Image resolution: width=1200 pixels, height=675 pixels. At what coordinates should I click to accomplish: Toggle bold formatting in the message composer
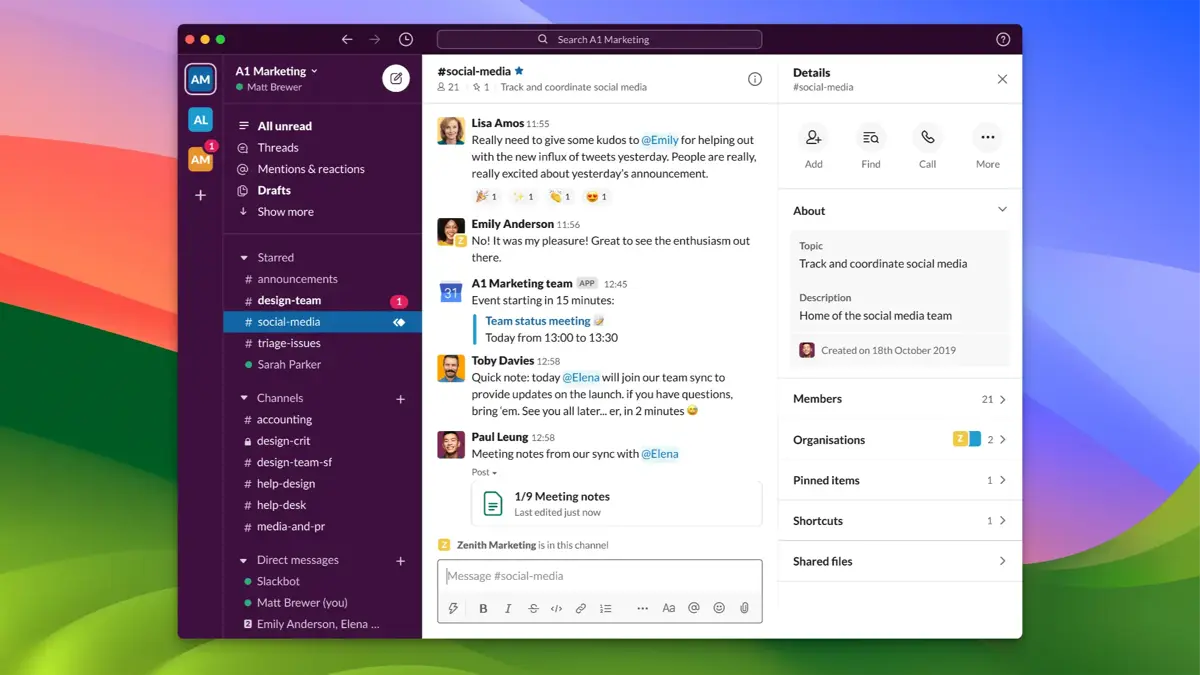pyautogui.click(x=483, y=608)
